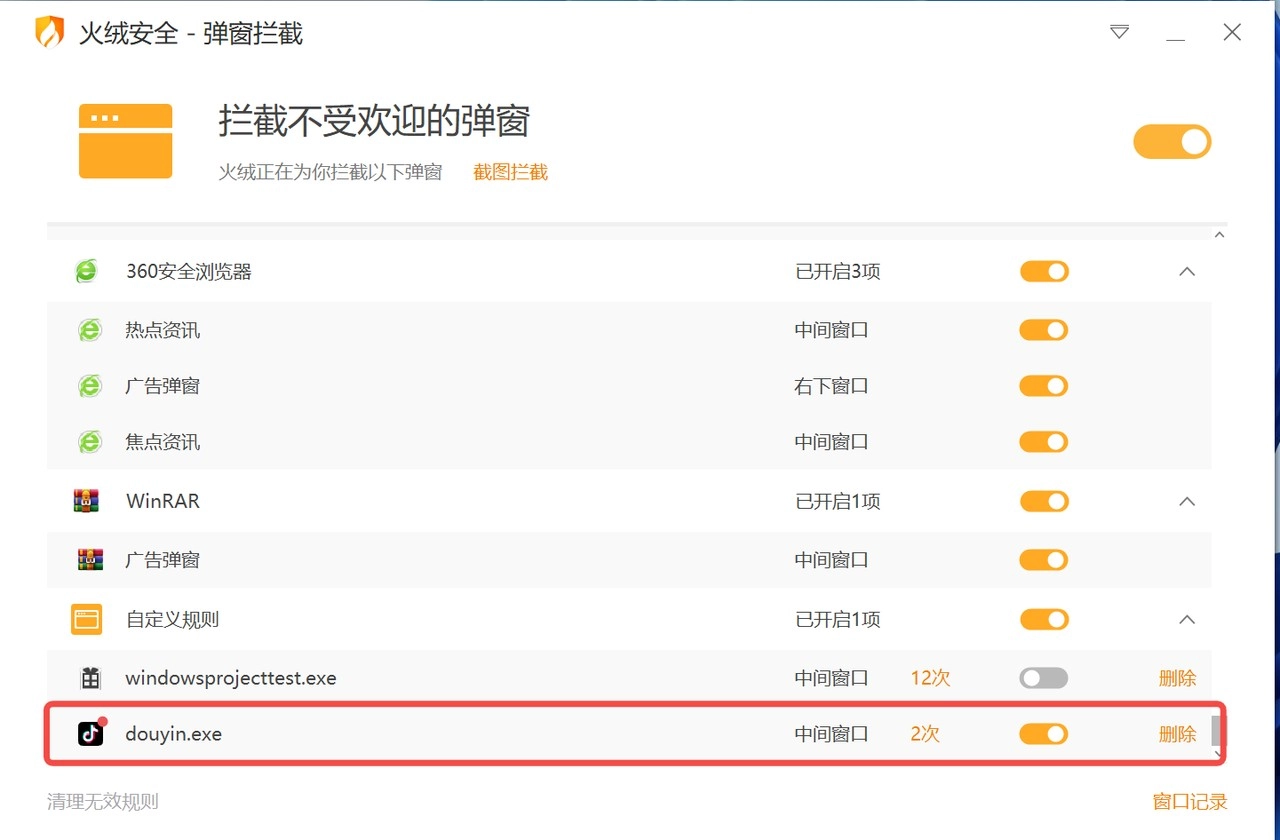Click the 热点资讯 row icon
The image size is (1280, 840).
[90, 330]
